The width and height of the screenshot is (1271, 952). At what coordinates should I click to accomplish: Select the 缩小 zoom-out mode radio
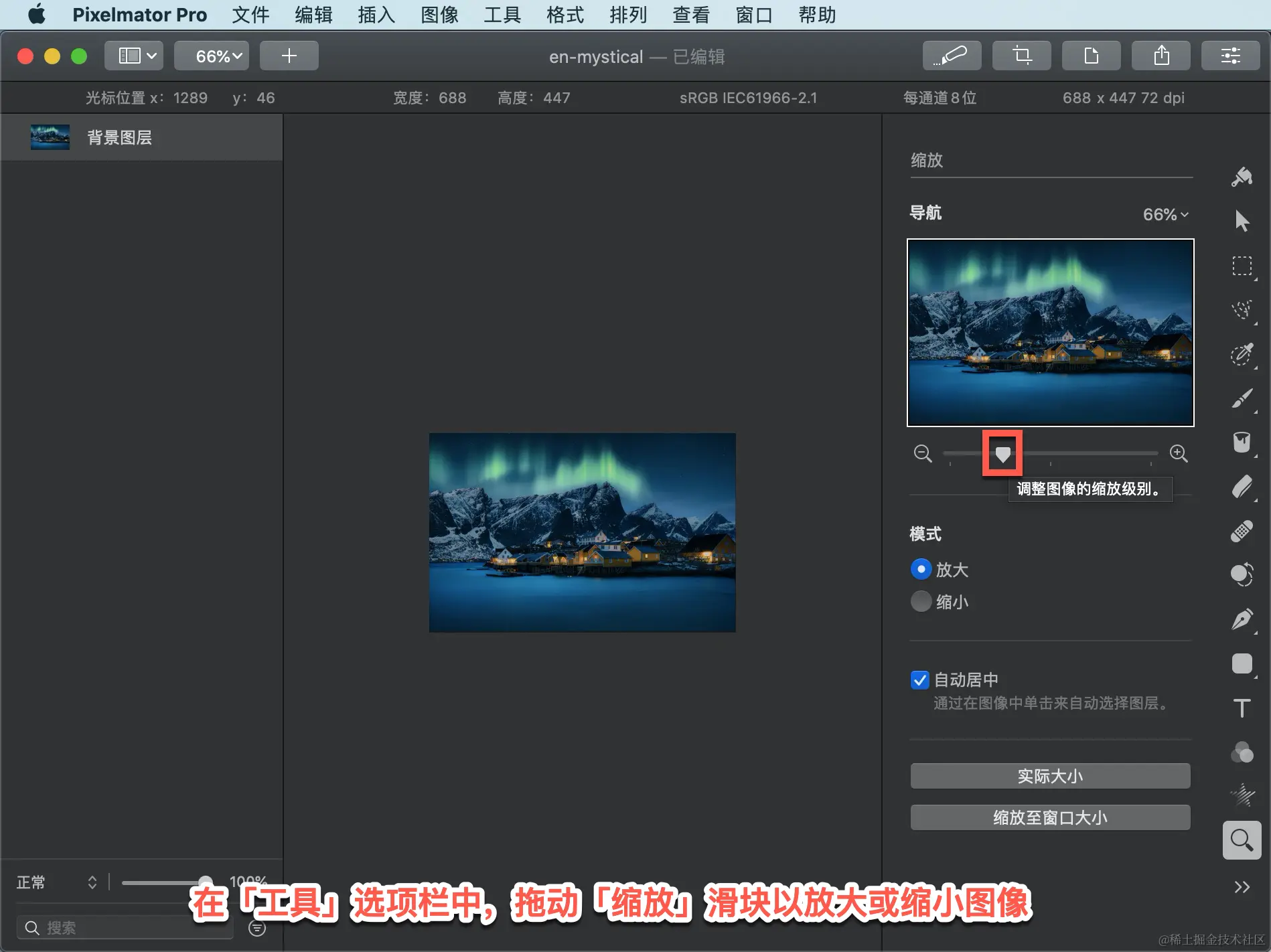click(x=921, y=601)
